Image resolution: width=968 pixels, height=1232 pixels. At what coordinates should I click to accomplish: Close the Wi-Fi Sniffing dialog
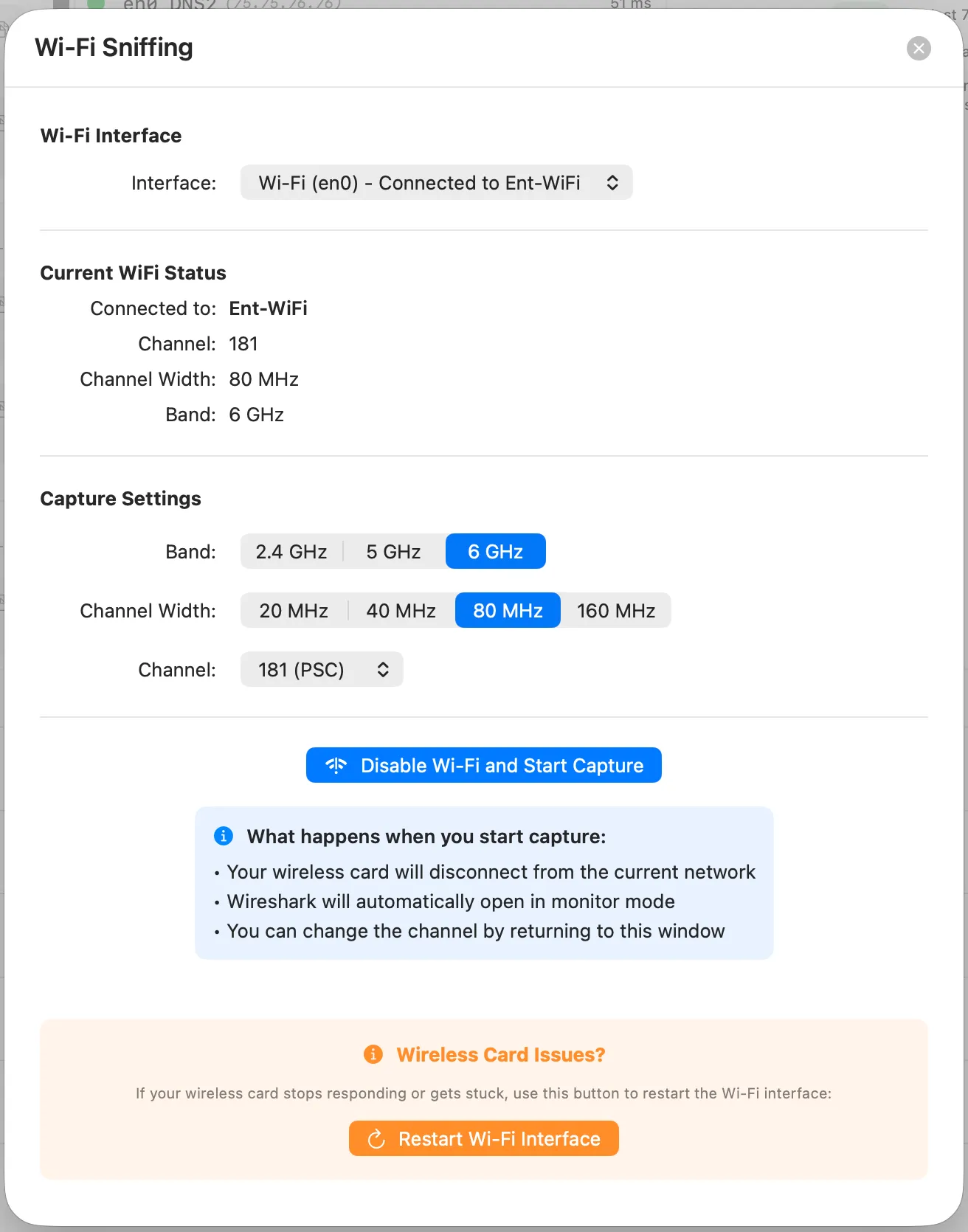(x=919, y=49)
